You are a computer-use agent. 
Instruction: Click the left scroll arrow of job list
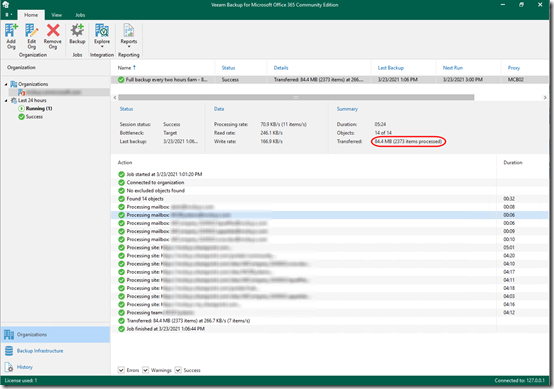114,97
